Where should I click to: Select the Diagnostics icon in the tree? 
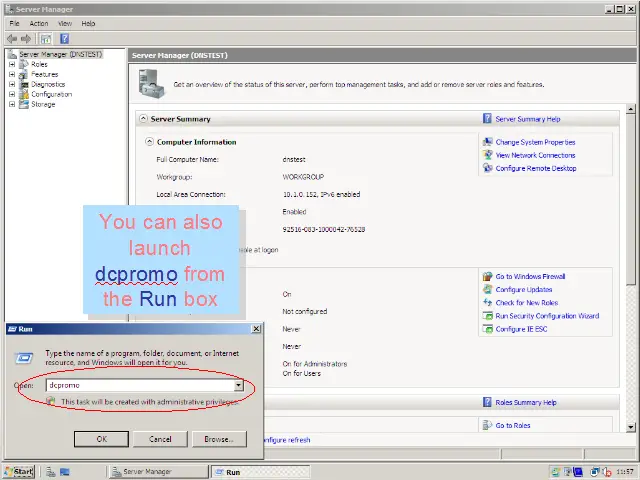point(24,84)
